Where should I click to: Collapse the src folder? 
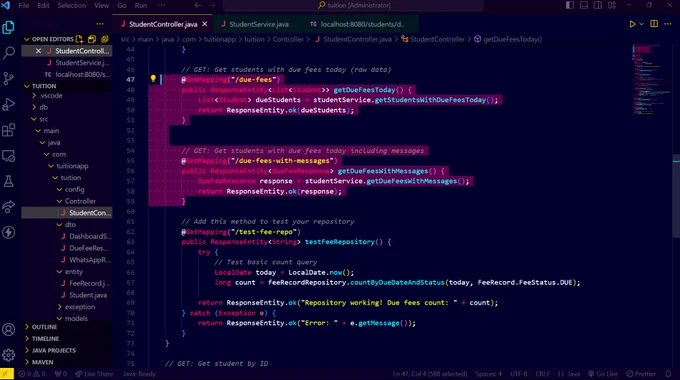(43, 119)
